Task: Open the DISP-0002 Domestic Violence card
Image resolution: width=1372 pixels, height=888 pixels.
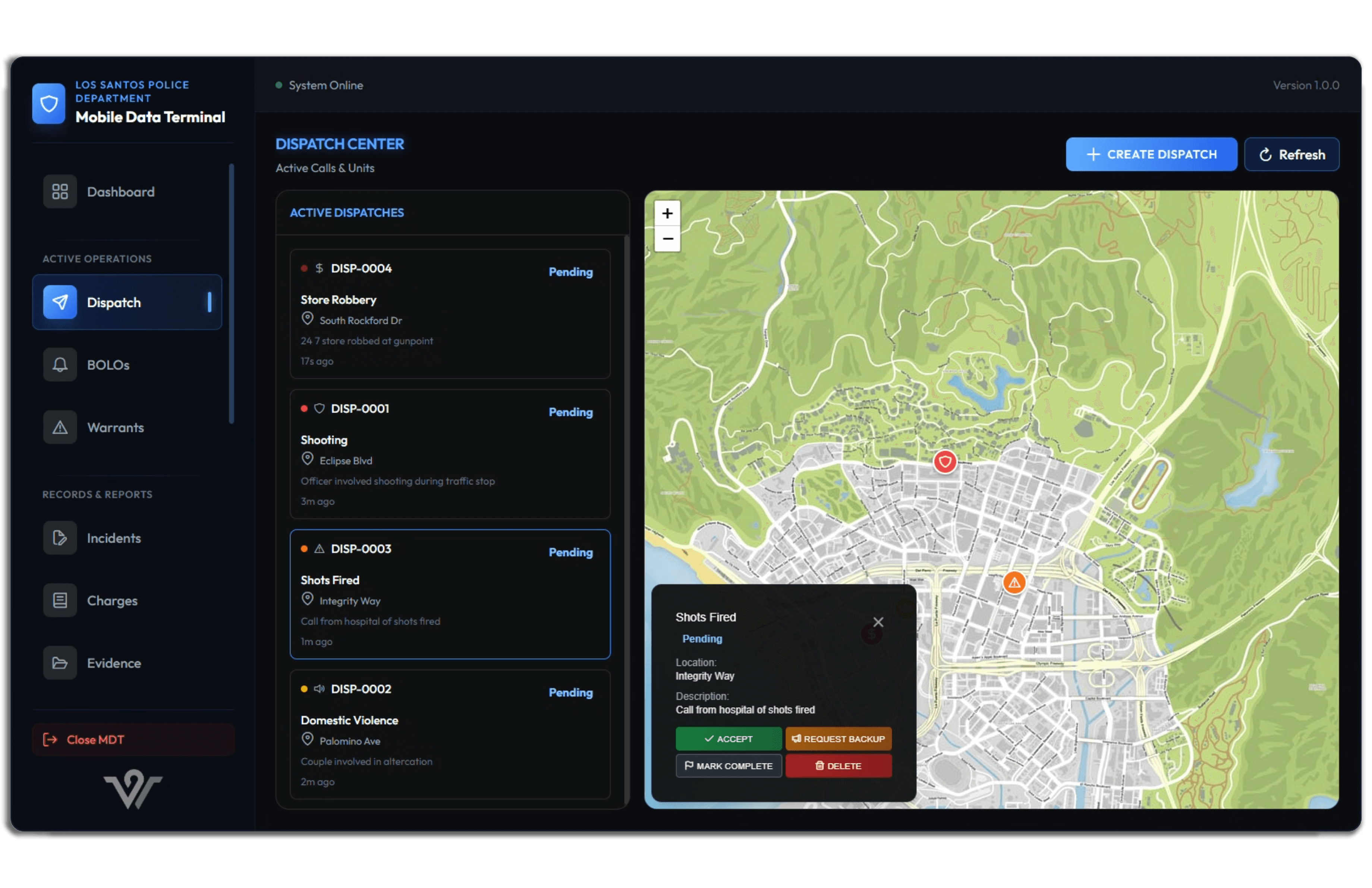Action: (x=450, y=734)
